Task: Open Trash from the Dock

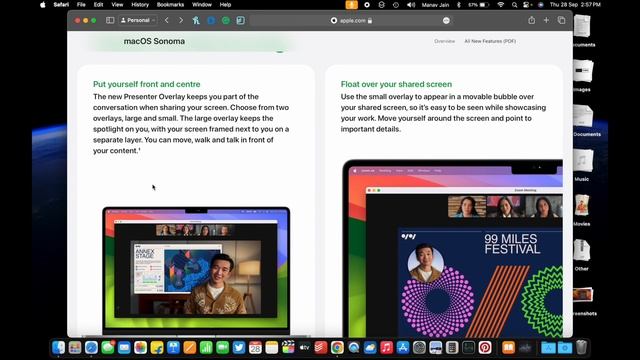Action: tap(582, 347)
